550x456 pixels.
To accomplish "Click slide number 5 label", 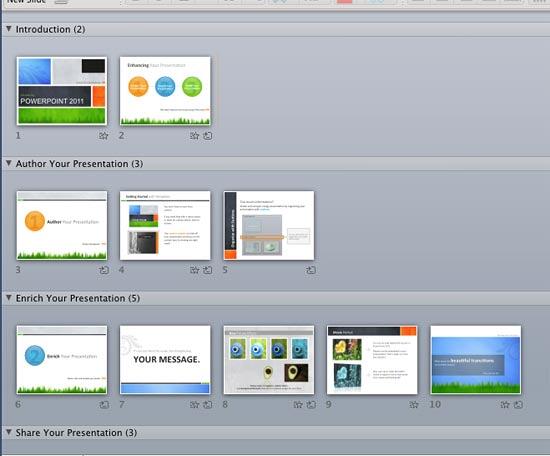I will coord(225,270).
